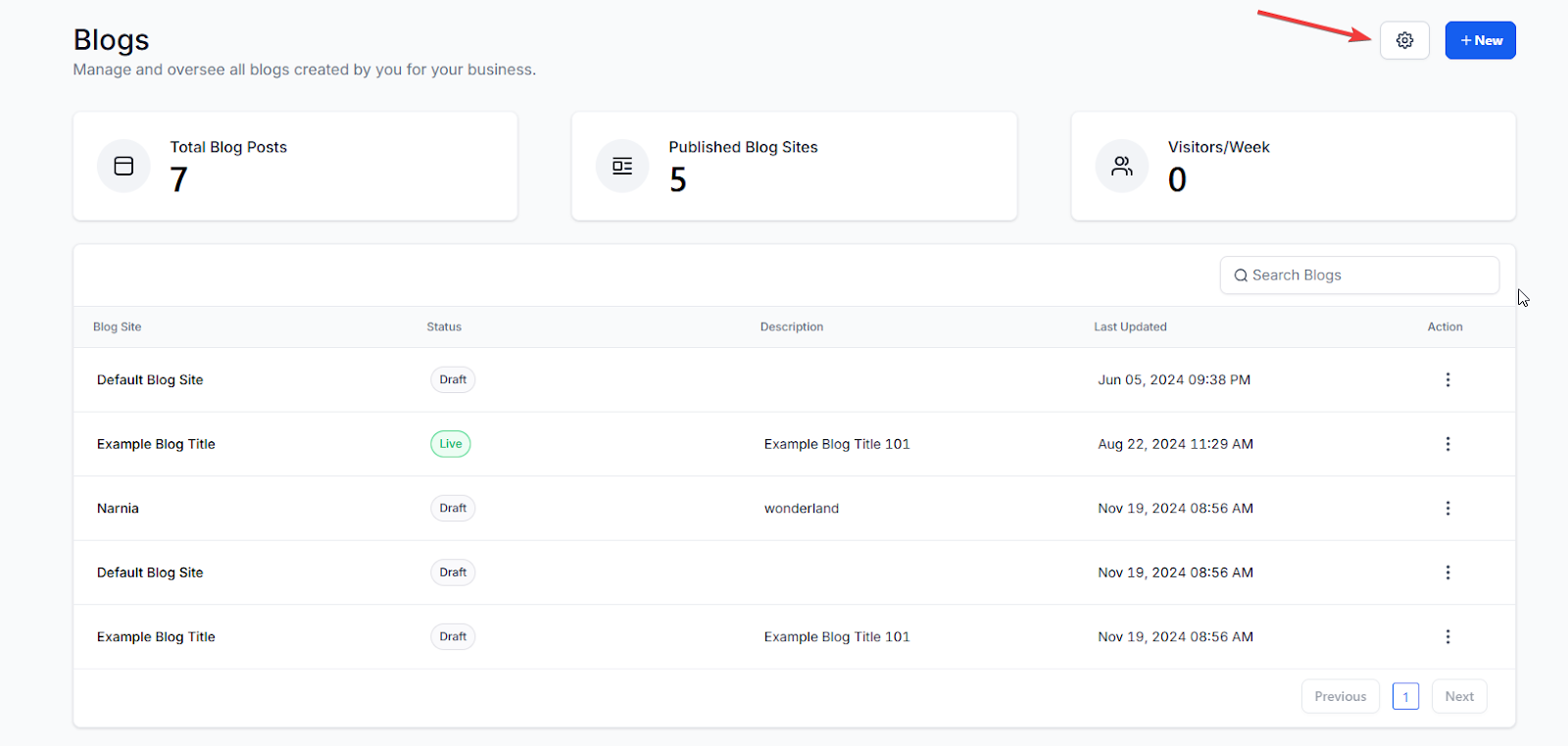Click the Draft badge in the Narnia row
Viewport: 1568px width, 746px height.
[453, 508]
